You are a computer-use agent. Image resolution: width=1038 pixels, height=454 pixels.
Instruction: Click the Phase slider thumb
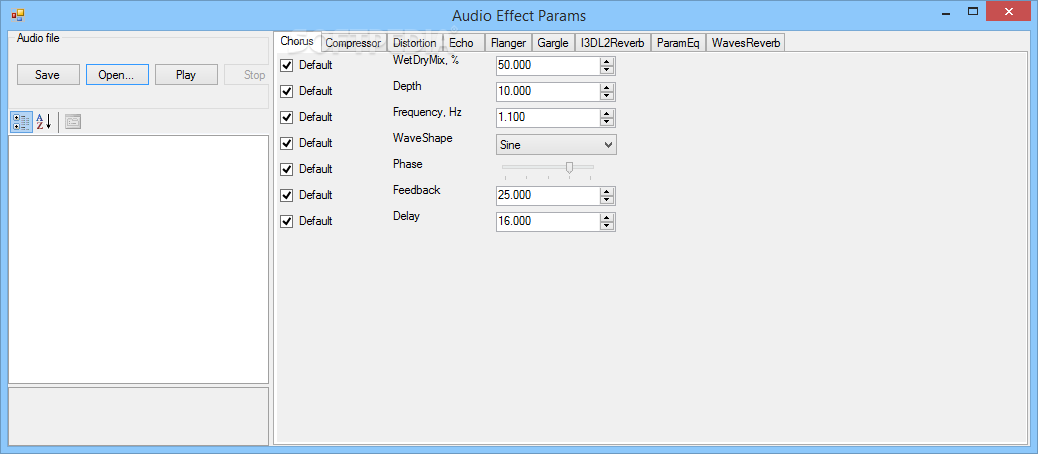coord(569,168)
